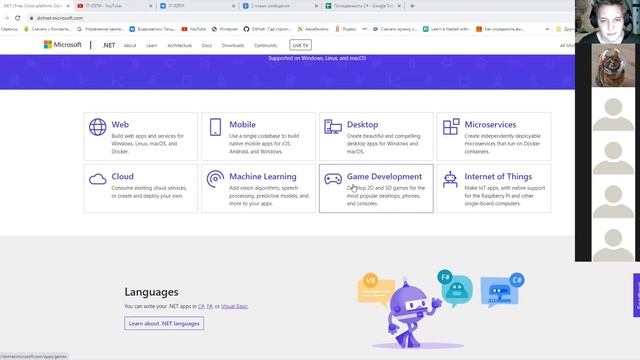This screenshot has width=640, height=360.
Task: Open the Web card globe icon
Action: [x=98, y=127]
